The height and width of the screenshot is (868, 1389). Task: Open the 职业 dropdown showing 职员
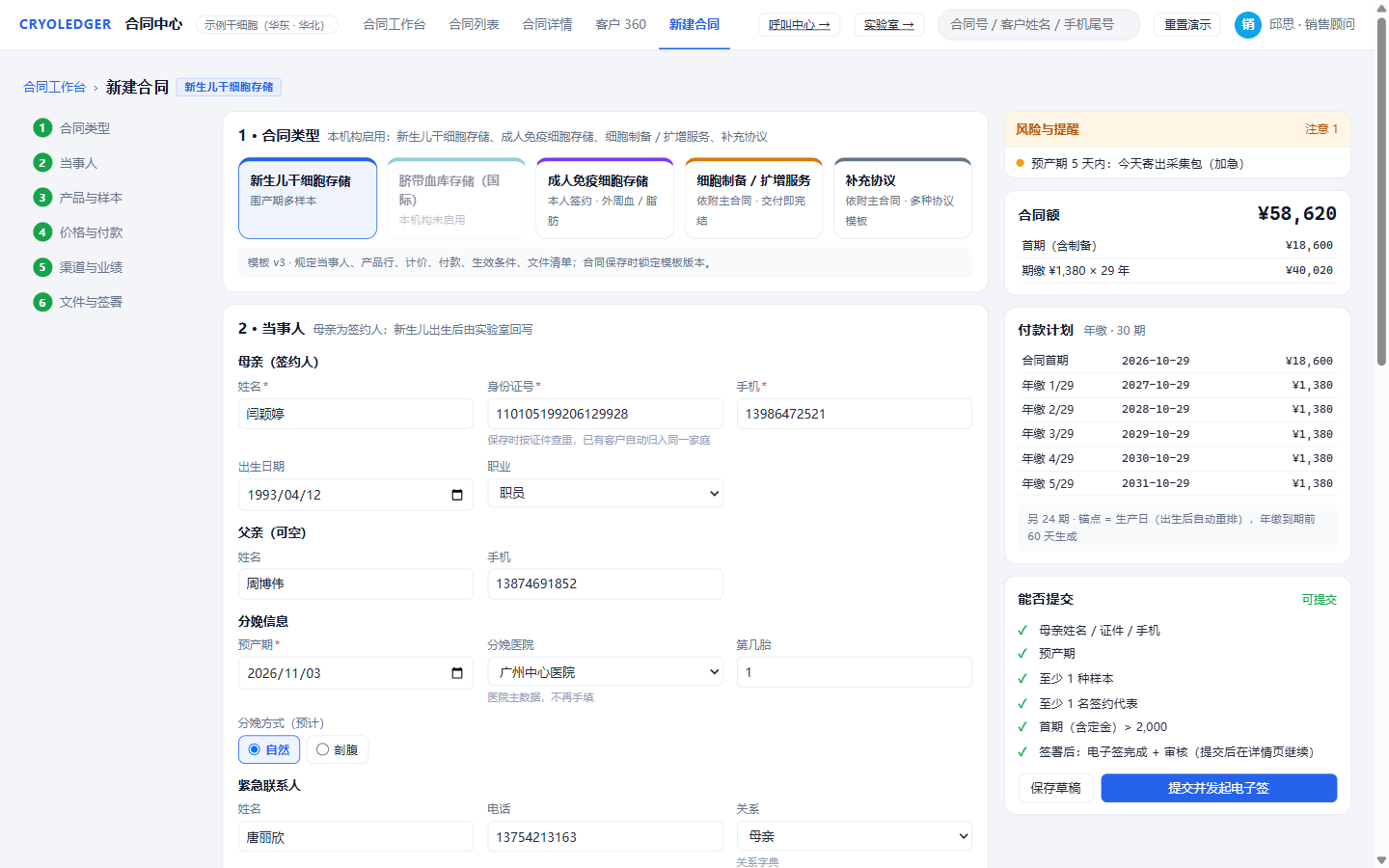[605, 493]
